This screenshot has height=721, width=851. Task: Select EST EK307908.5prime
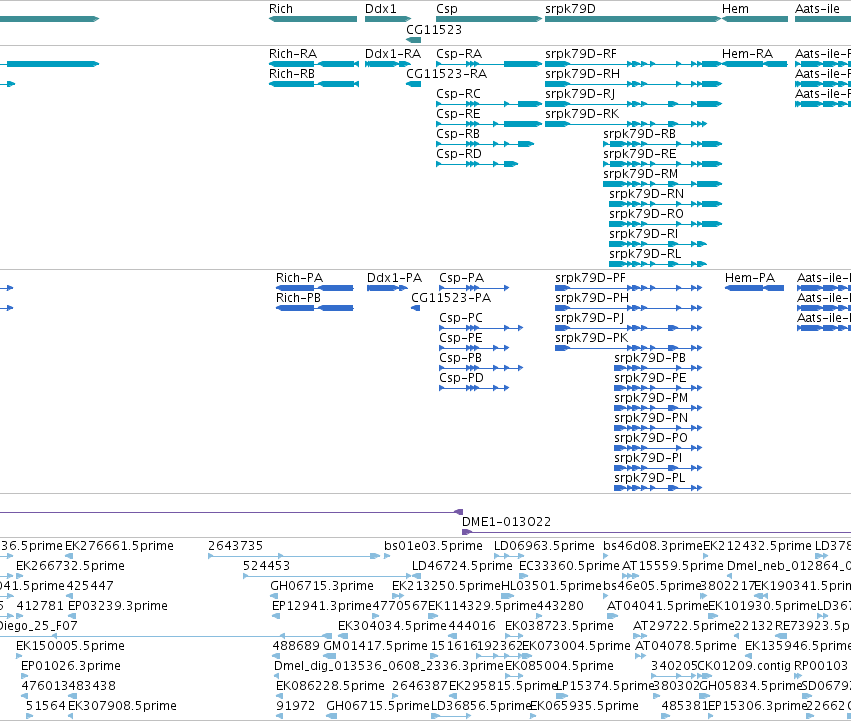123,707
